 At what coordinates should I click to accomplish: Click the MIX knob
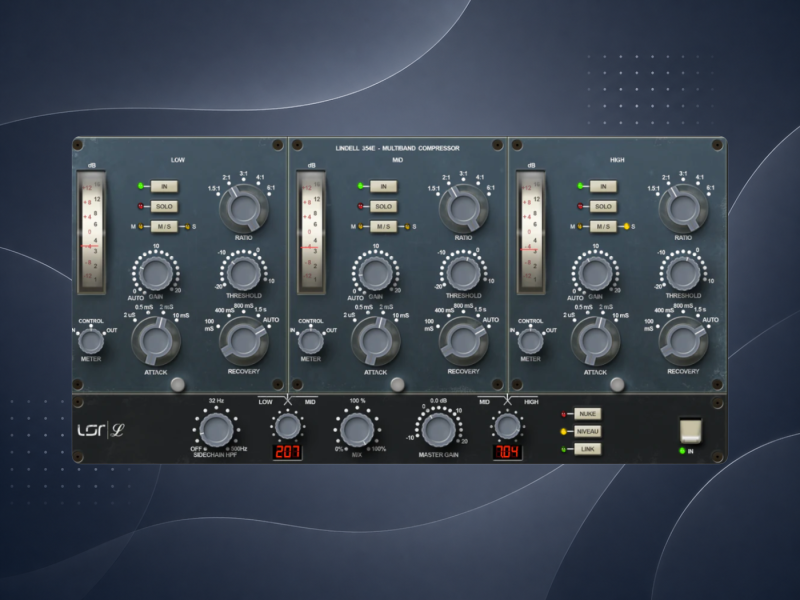click(x=357, y=430)
